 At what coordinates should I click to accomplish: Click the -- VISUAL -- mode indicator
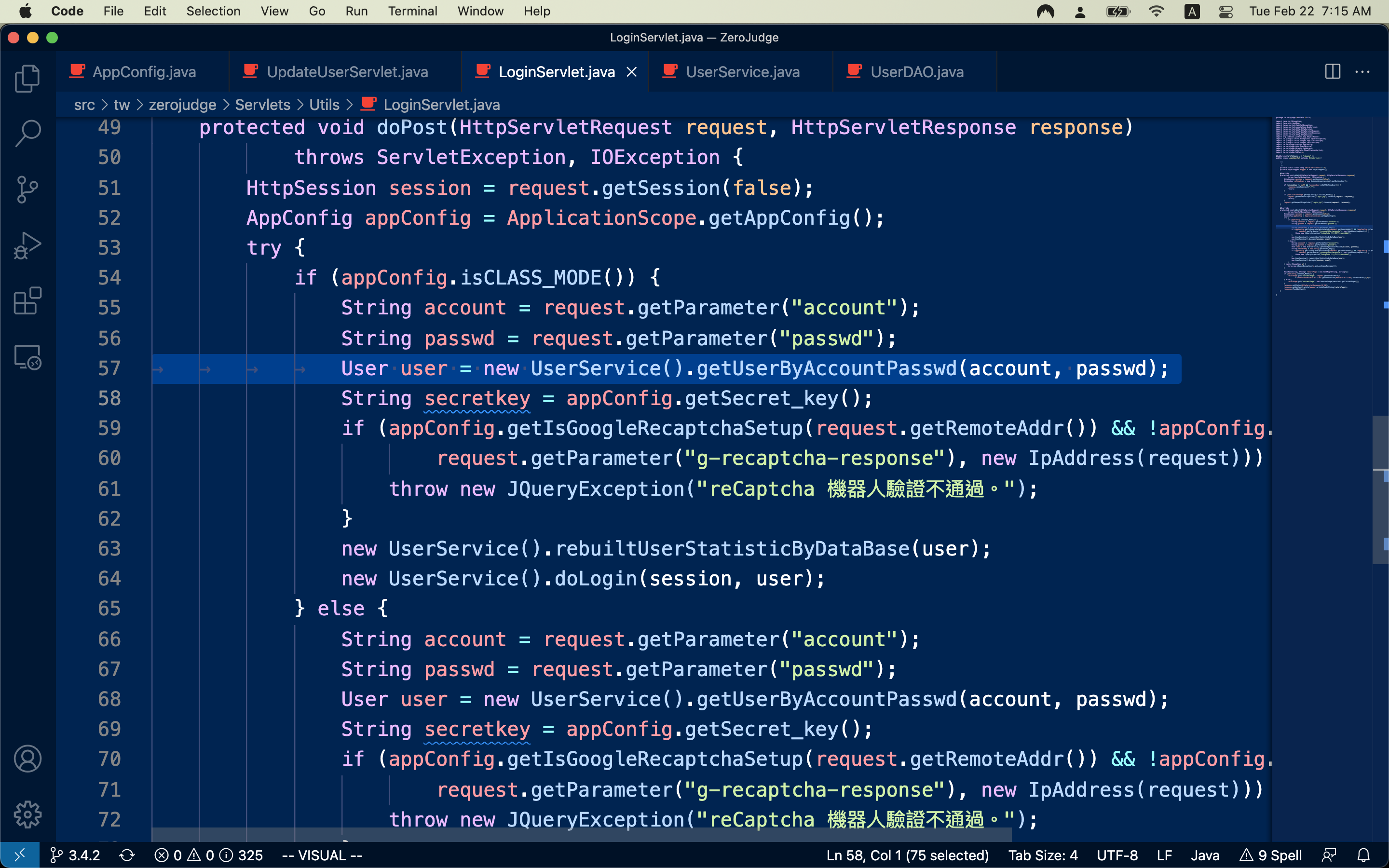coord(322,855)
